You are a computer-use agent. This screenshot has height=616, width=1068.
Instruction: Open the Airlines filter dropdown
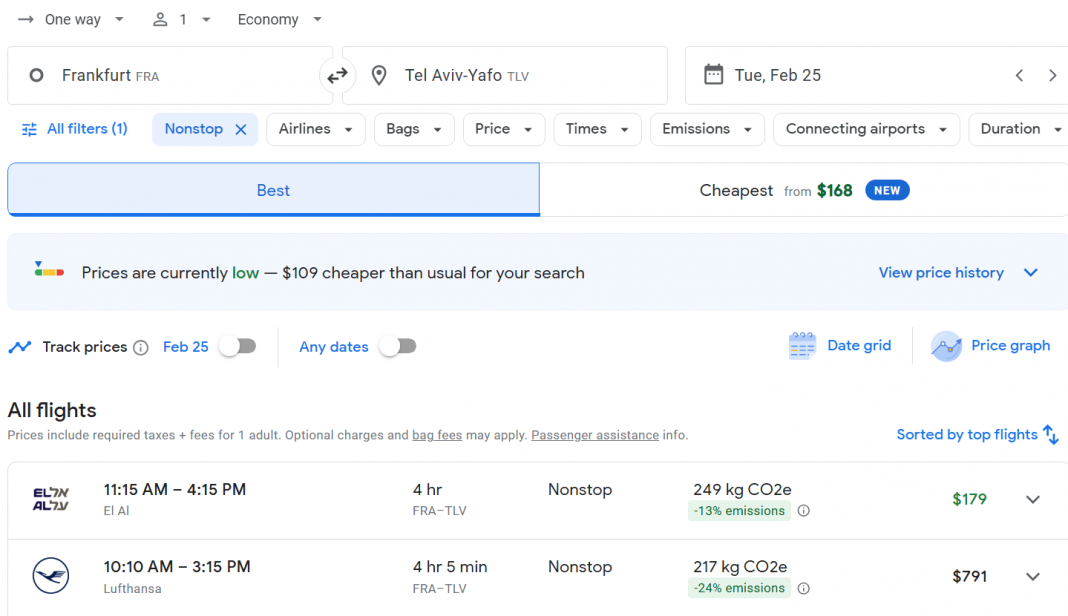coord(315,129)
